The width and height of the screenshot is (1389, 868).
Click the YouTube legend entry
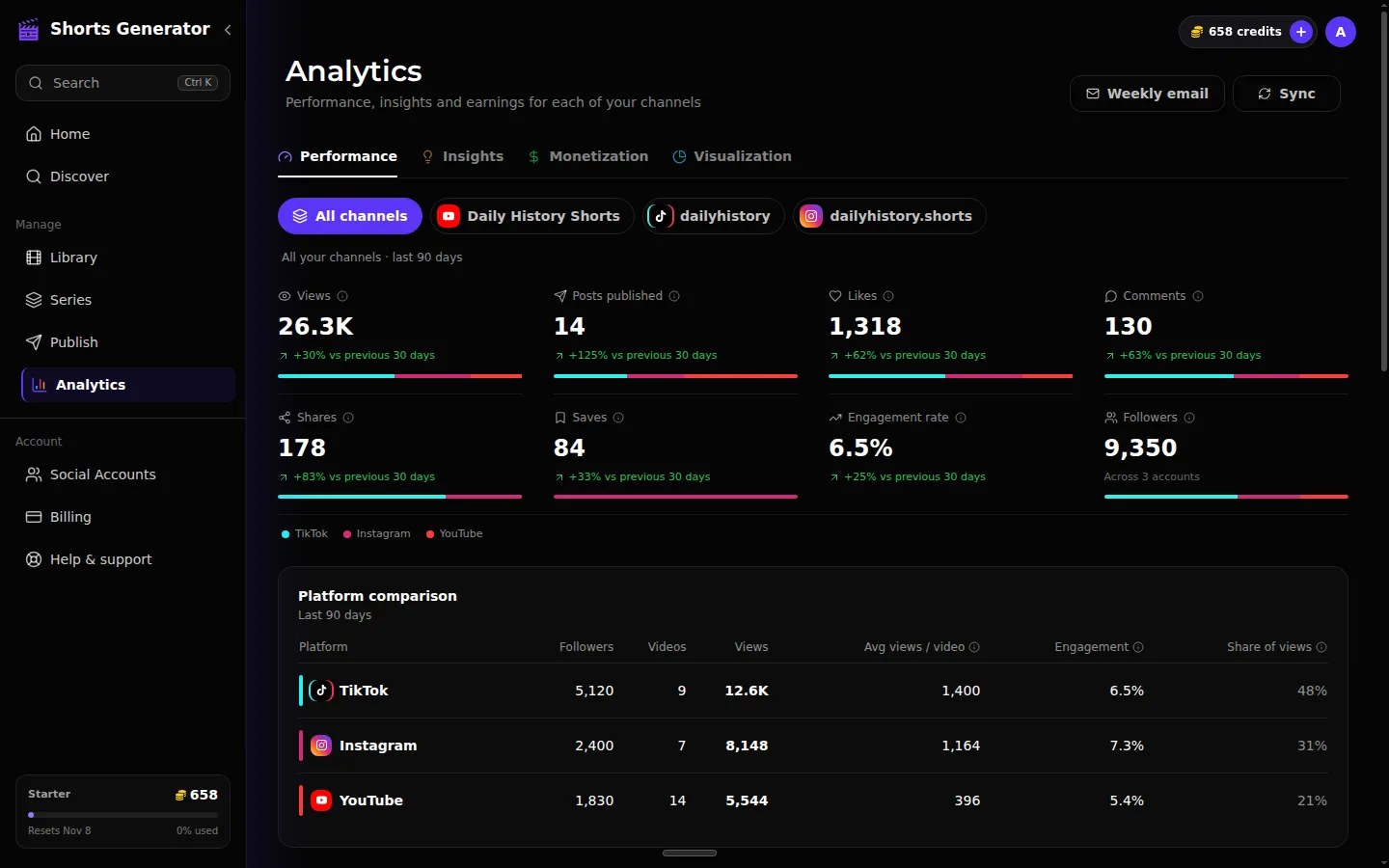pyautogui.click(x=454, y=534)
